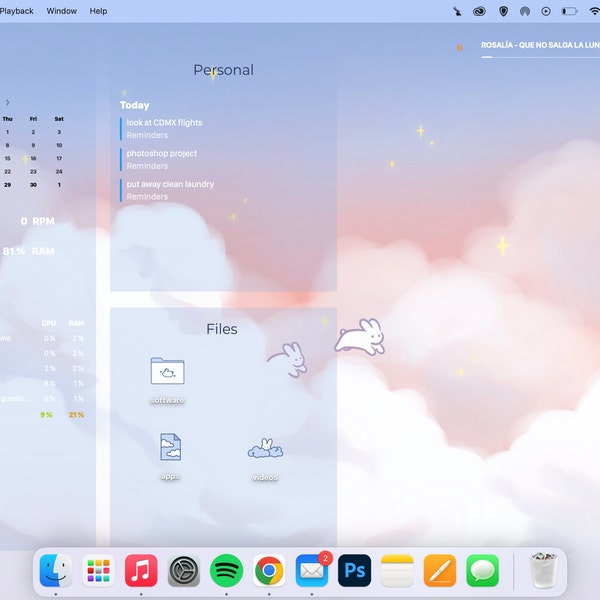The height and width of the screenshot is (600, 600).
Task: Open the Now Playing menu bar icon
Action: [x=546, y=11]
